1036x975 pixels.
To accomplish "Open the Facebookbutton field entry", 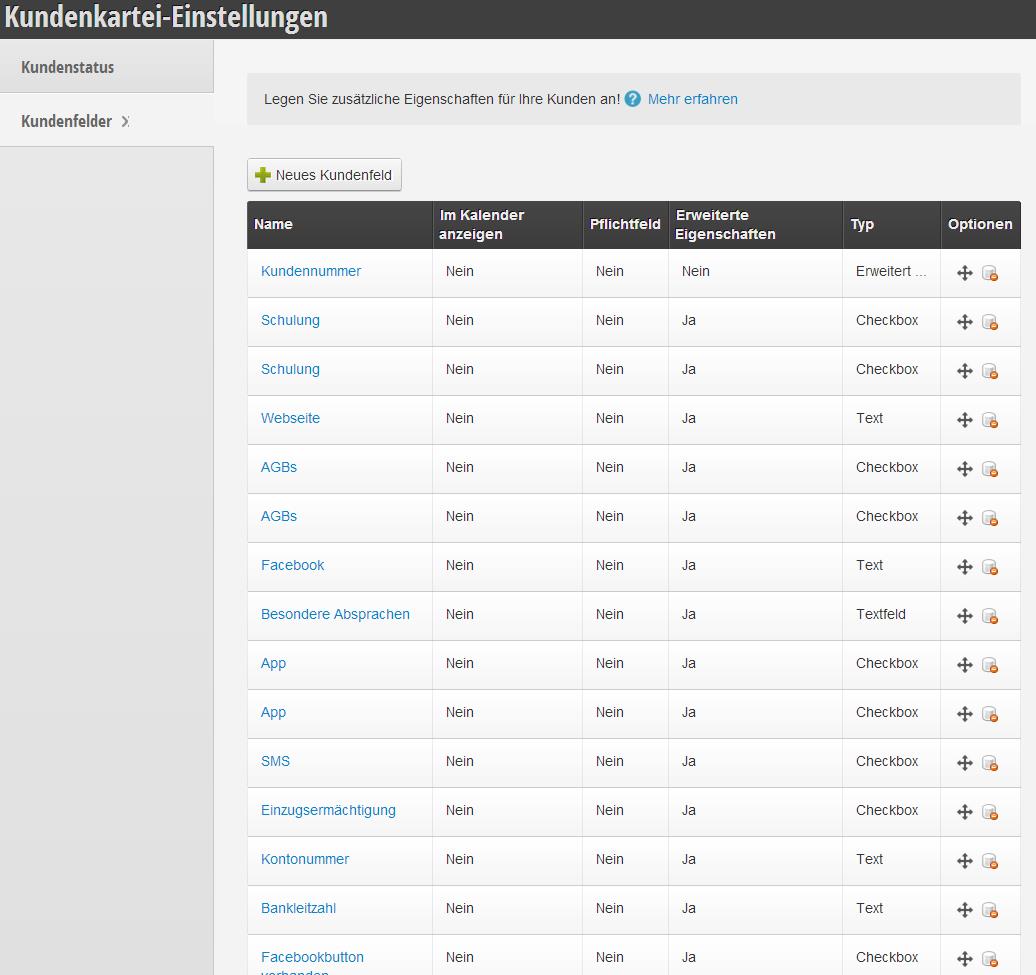I will coord(312,957).
